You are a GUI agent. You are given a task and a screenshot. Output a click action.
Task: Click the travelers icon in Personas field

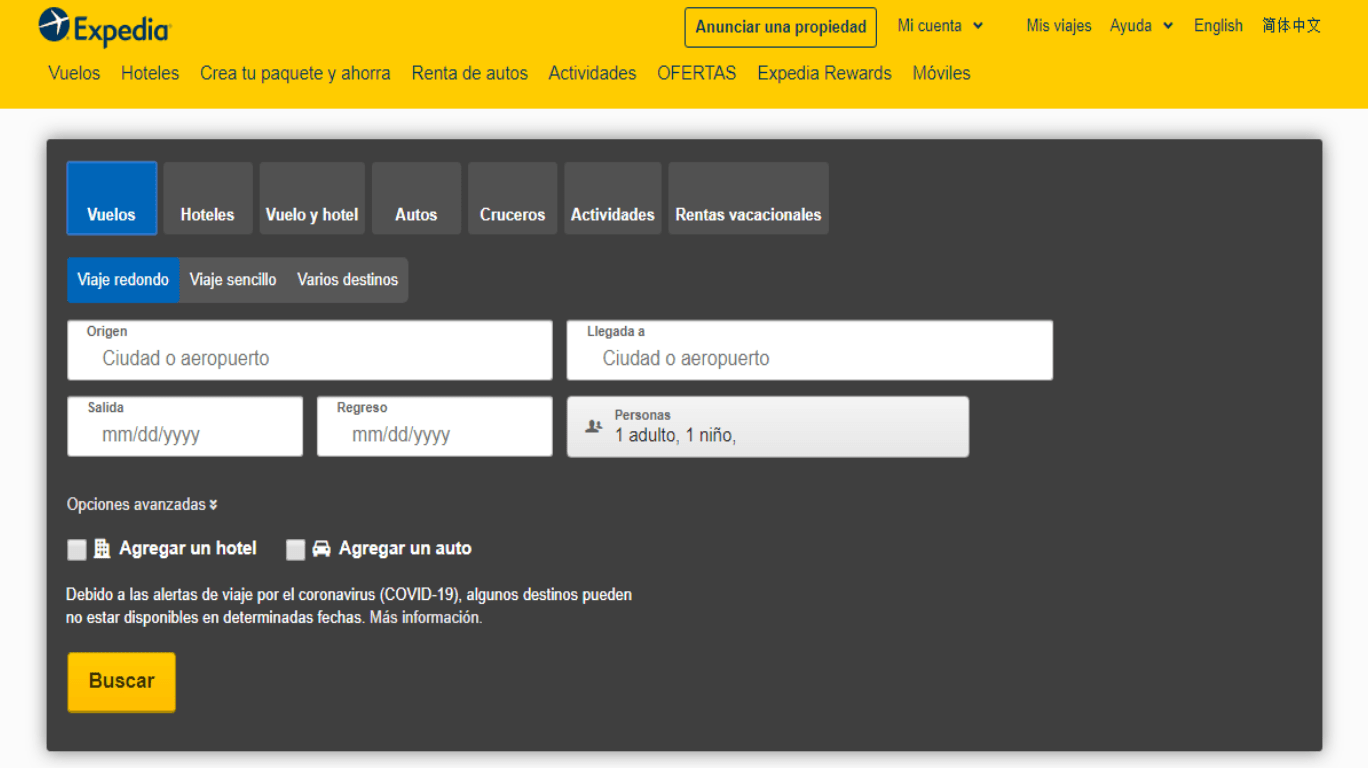[594, 426]
